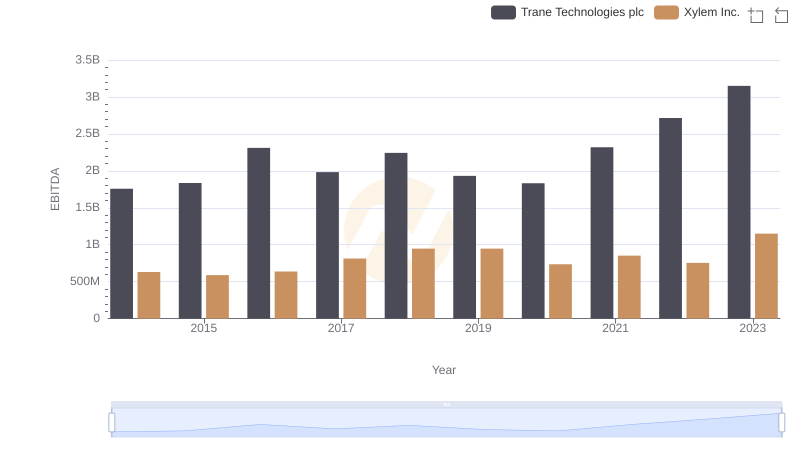Click Xylem bar for 2018

click(423, 284)
